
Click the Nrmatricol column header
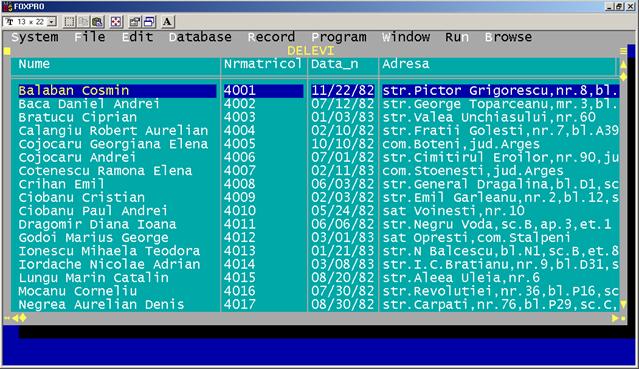[263, 64]
